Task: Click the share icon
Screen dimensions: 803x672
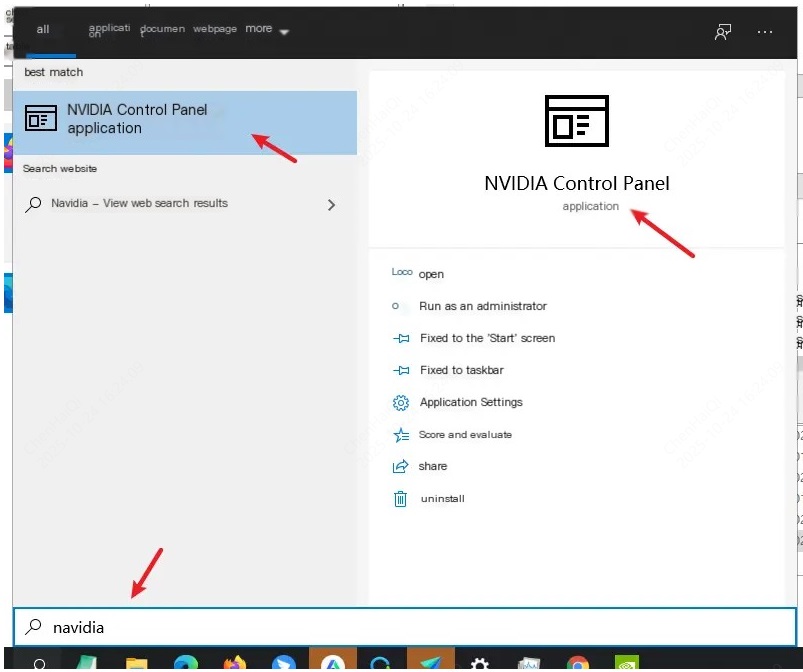Action: [x=401, y=467]
